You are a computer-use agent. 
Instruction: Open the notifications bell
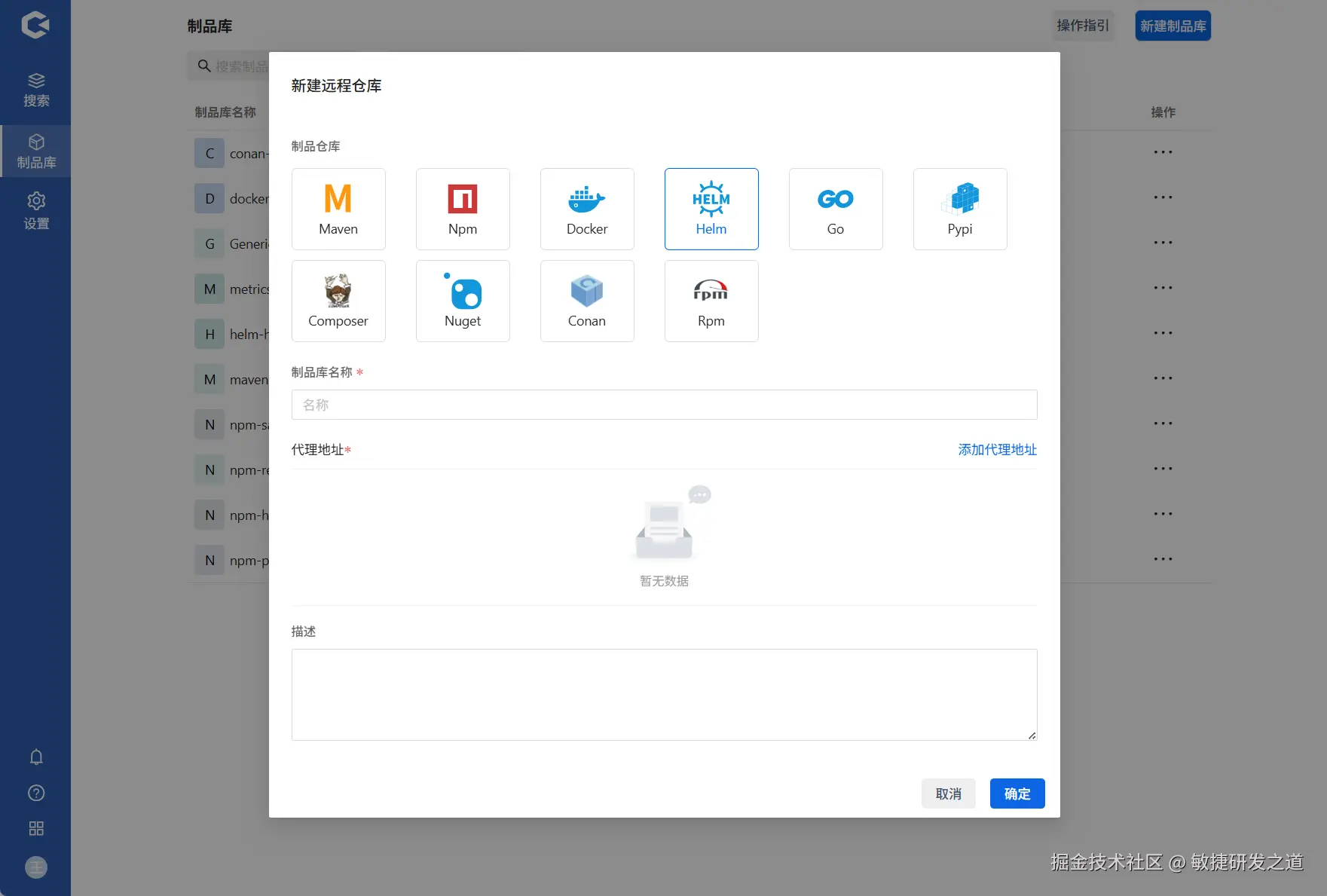pos(36,757)
